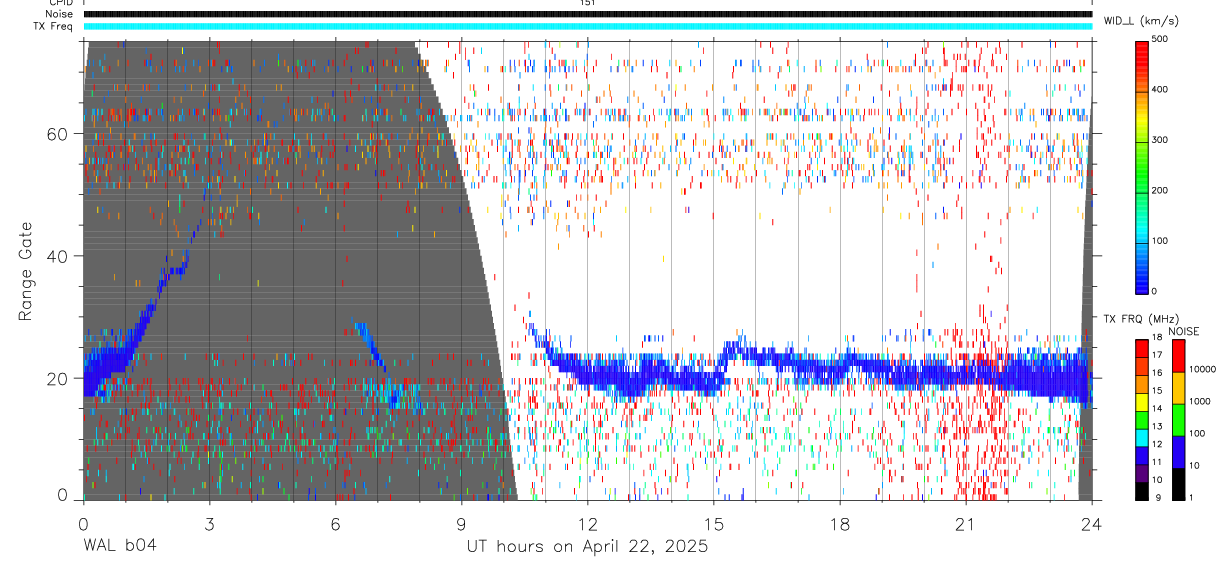1228x567 pixels.
Task: Click the cyan TX Freq indicator bar
Action: 587,26
